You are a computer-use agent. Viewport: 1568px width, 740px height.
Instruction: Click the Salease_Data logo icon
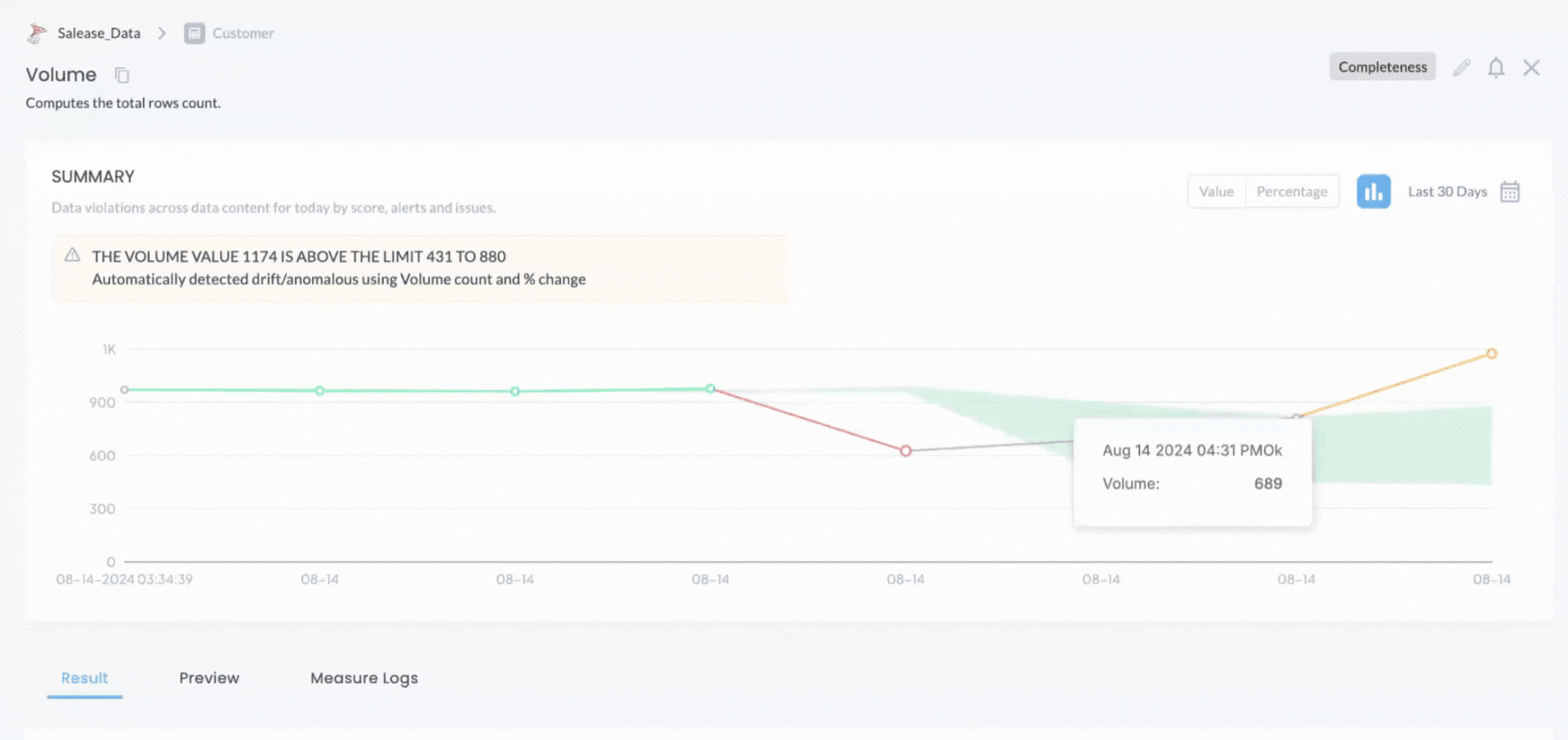point(36,33)
